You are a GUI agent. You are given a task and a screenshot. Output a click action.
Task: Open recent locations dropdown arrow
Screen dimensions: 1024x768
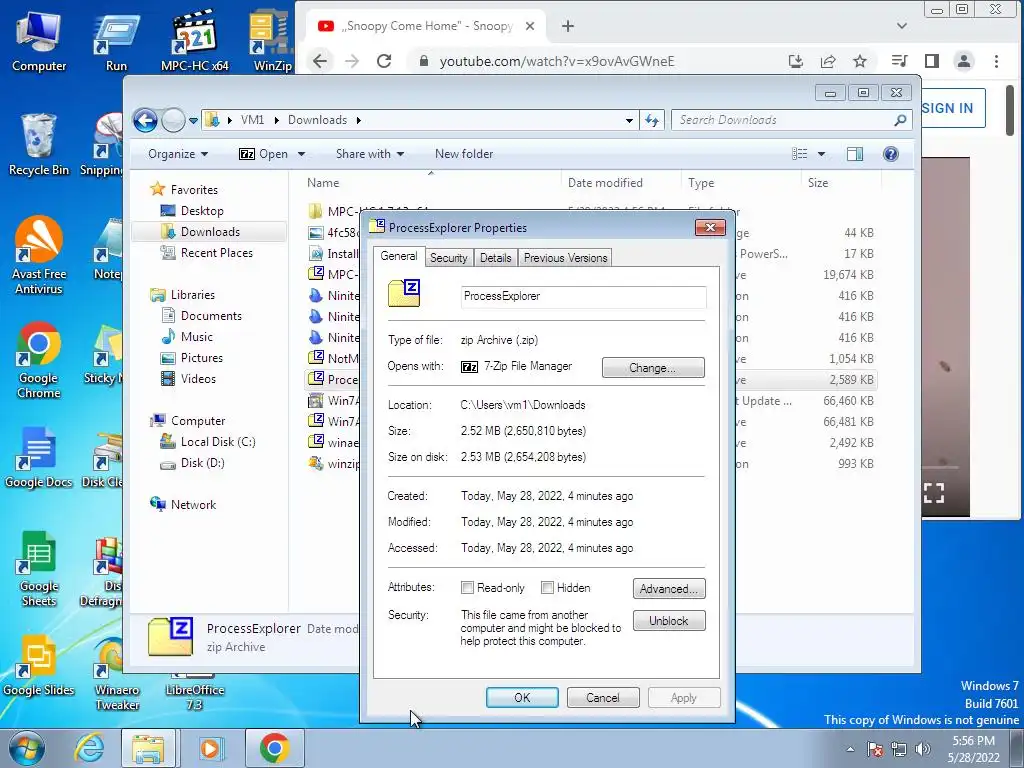click(193, 121)
